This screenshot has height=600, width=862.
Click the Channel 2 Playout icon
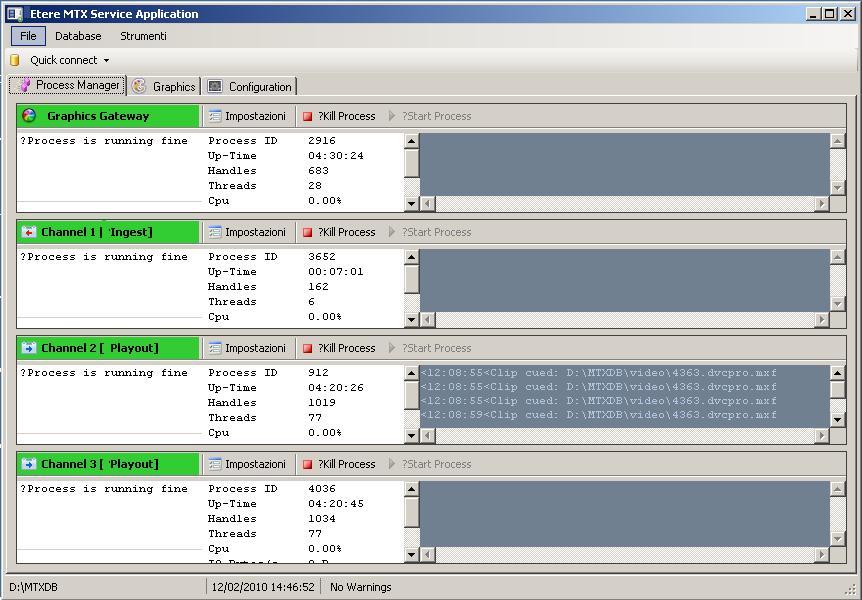29,348
